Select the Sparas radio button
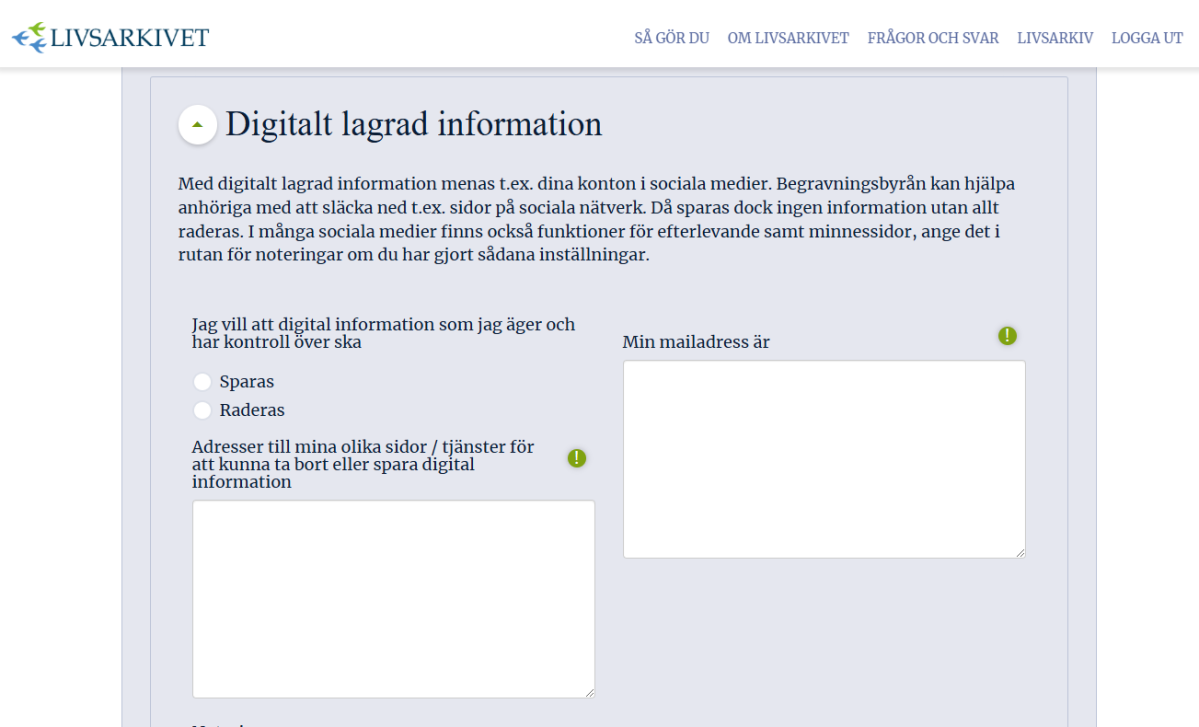The height and width of the screenshot is (727, 1199). 203,382
